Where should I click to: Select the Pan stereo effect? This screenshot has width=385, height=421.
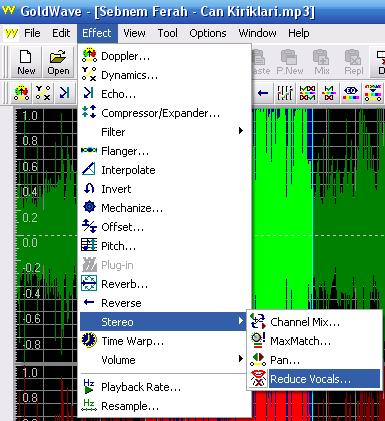pos(314,360)
